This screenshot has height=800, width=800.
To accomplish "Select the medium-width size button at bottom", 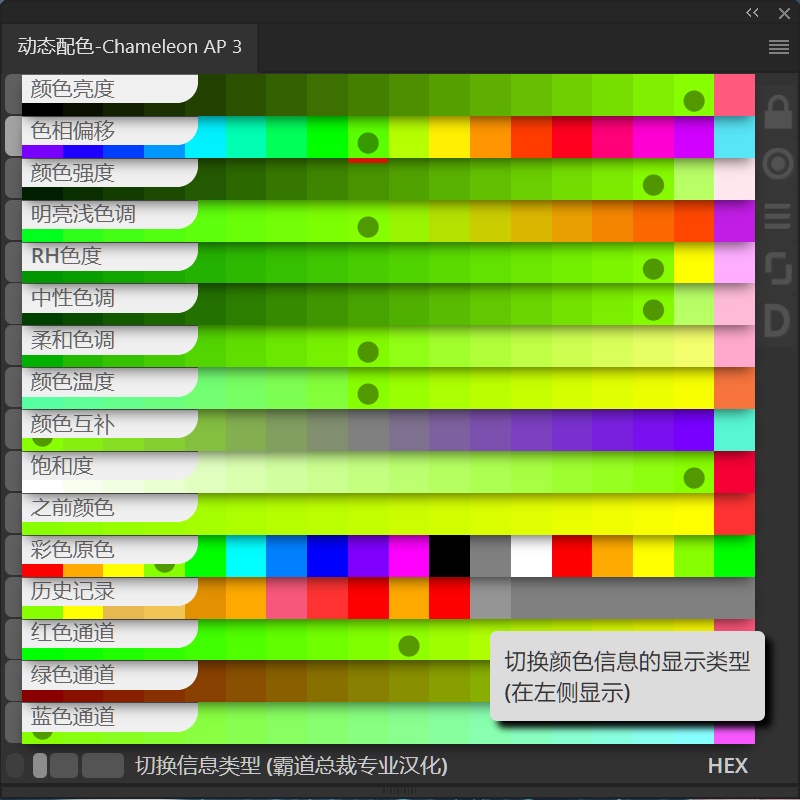I will click(x=64, y=766).
